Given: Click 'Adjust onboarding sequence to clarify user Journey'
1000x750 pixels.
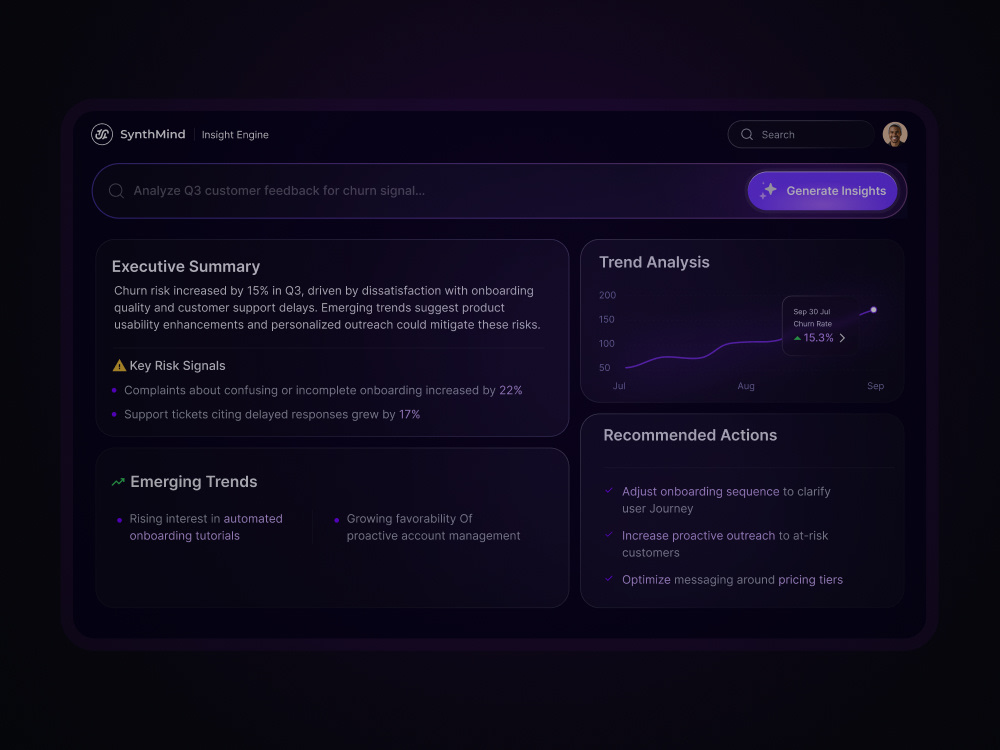Looking at the screenshot, I should [x=726, y=500].
